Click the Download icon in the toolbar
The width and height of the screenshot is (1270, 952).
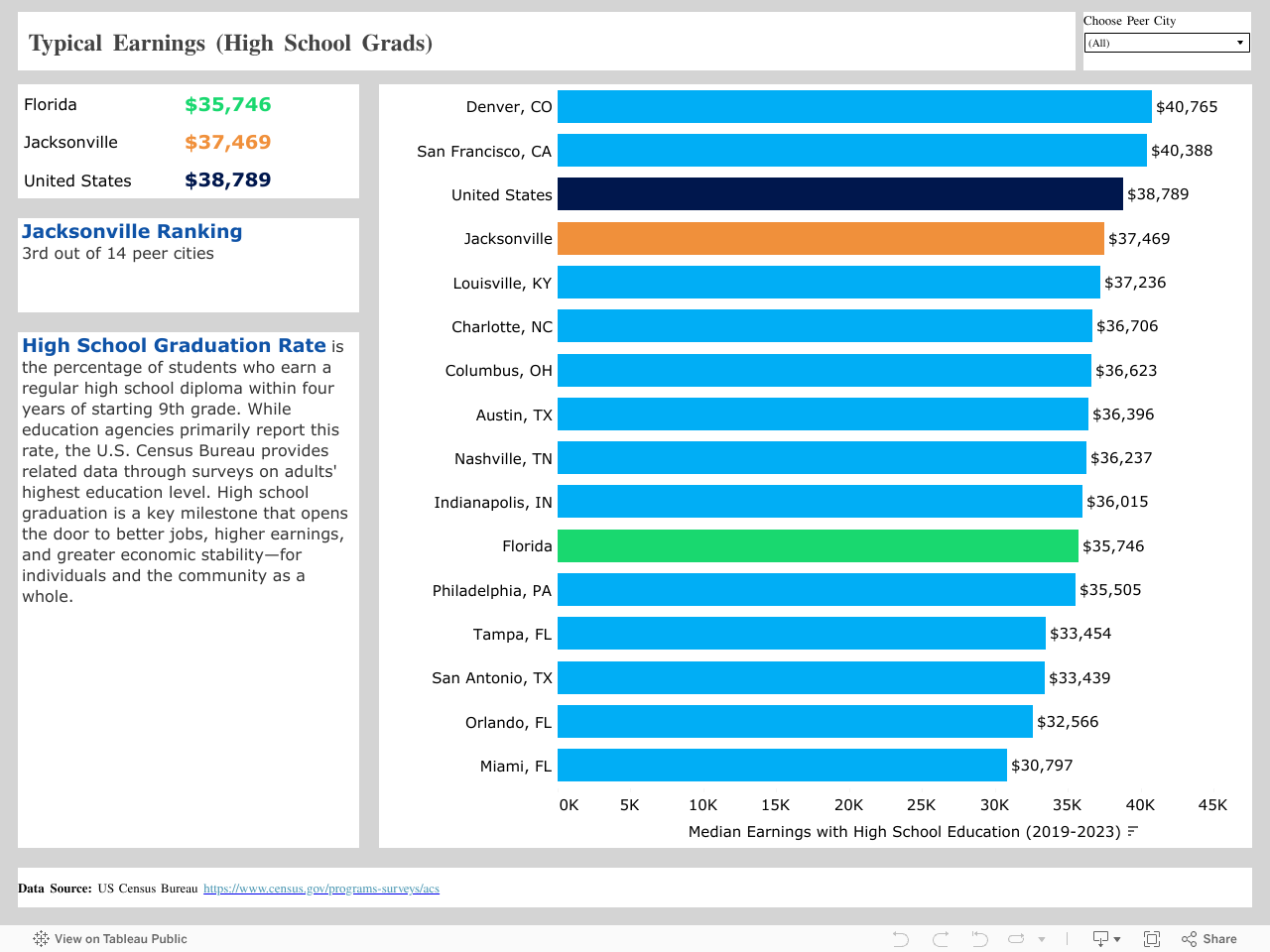coord(1099,938)
